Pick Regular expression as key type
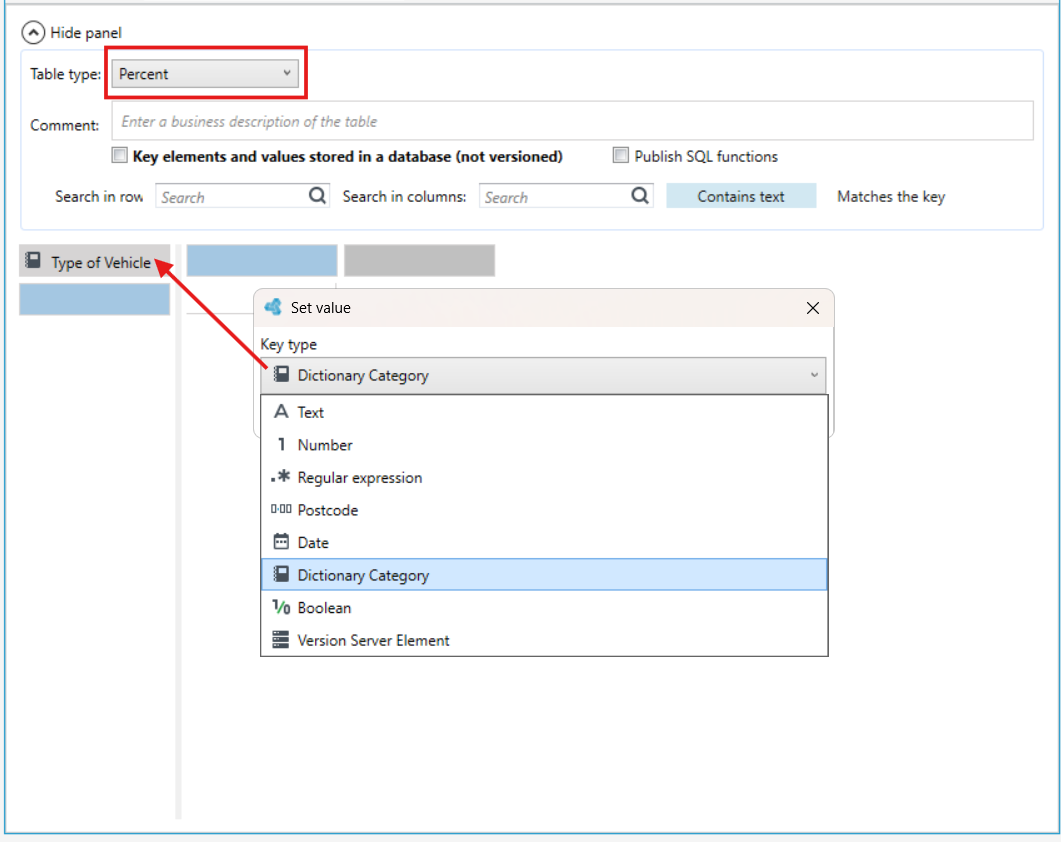Screen dimensions: 1061x842 click(x=544, y=477)
